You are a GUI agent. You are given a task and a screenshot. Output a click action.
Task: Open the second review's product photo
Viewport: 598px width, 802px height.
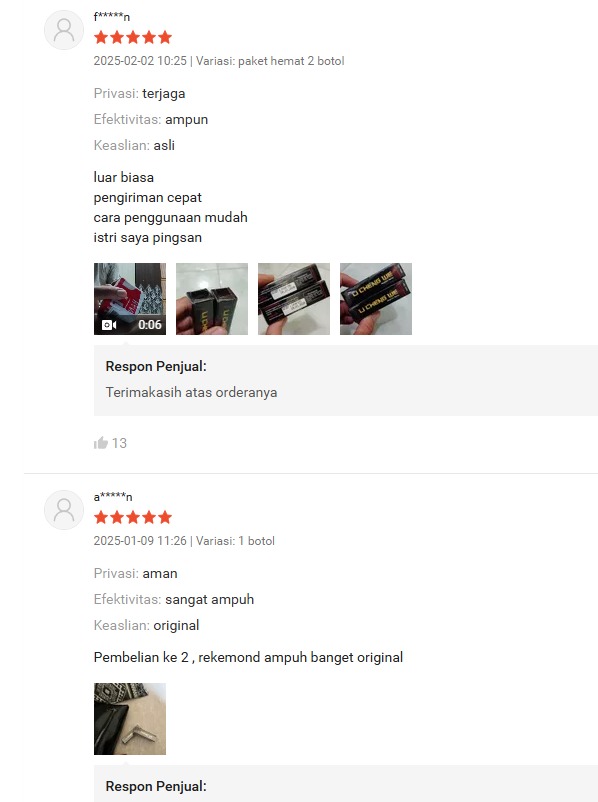tap(130, 719)
